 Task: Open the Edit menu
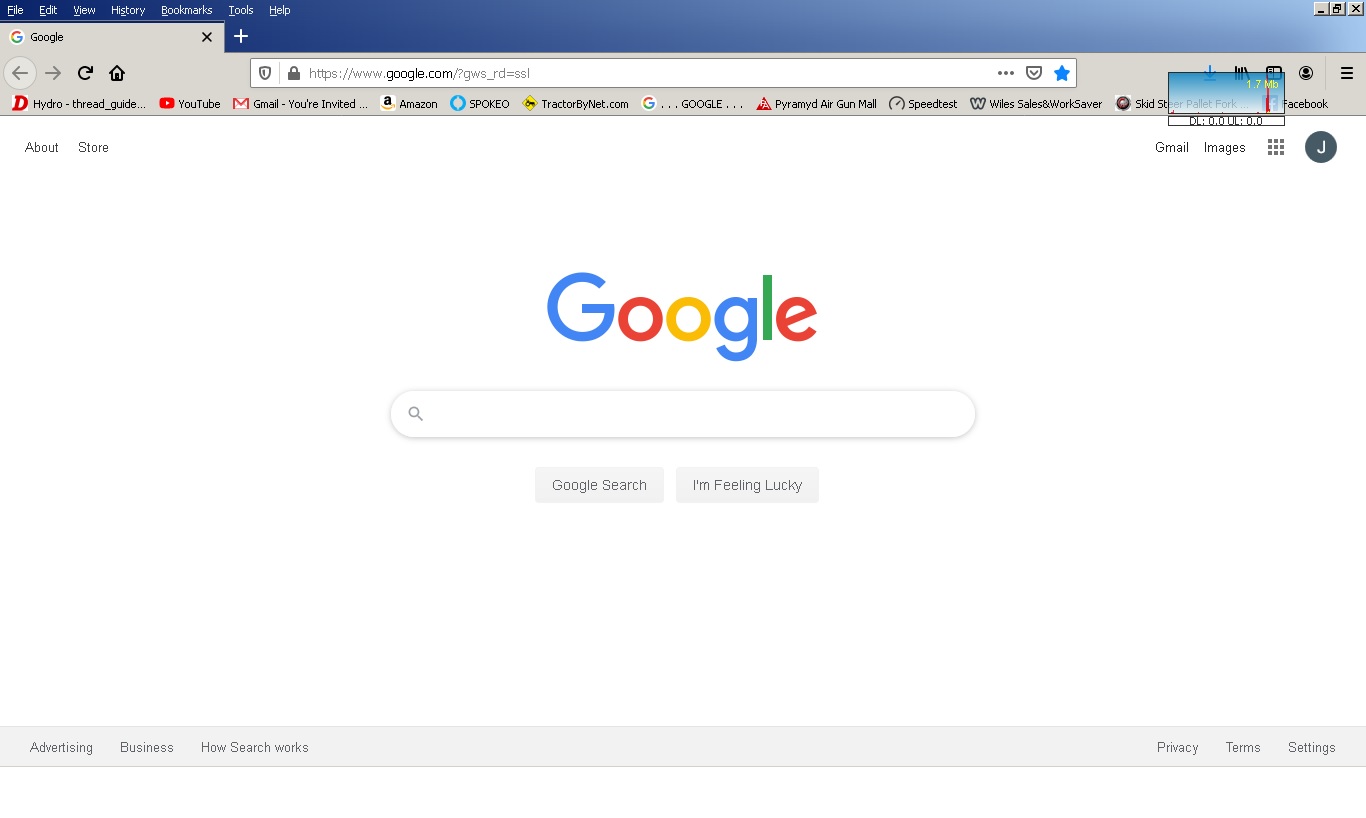[x=48, y=10]
